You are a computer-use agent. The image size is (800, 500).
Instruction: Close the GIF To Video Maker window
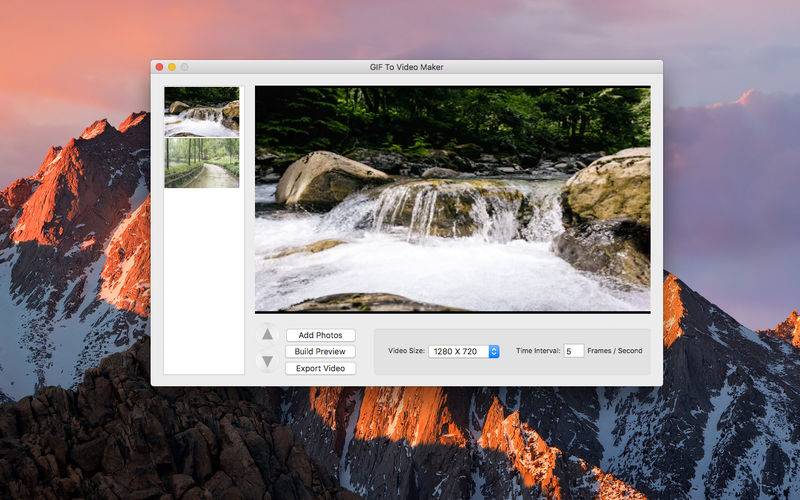point(159,67)
